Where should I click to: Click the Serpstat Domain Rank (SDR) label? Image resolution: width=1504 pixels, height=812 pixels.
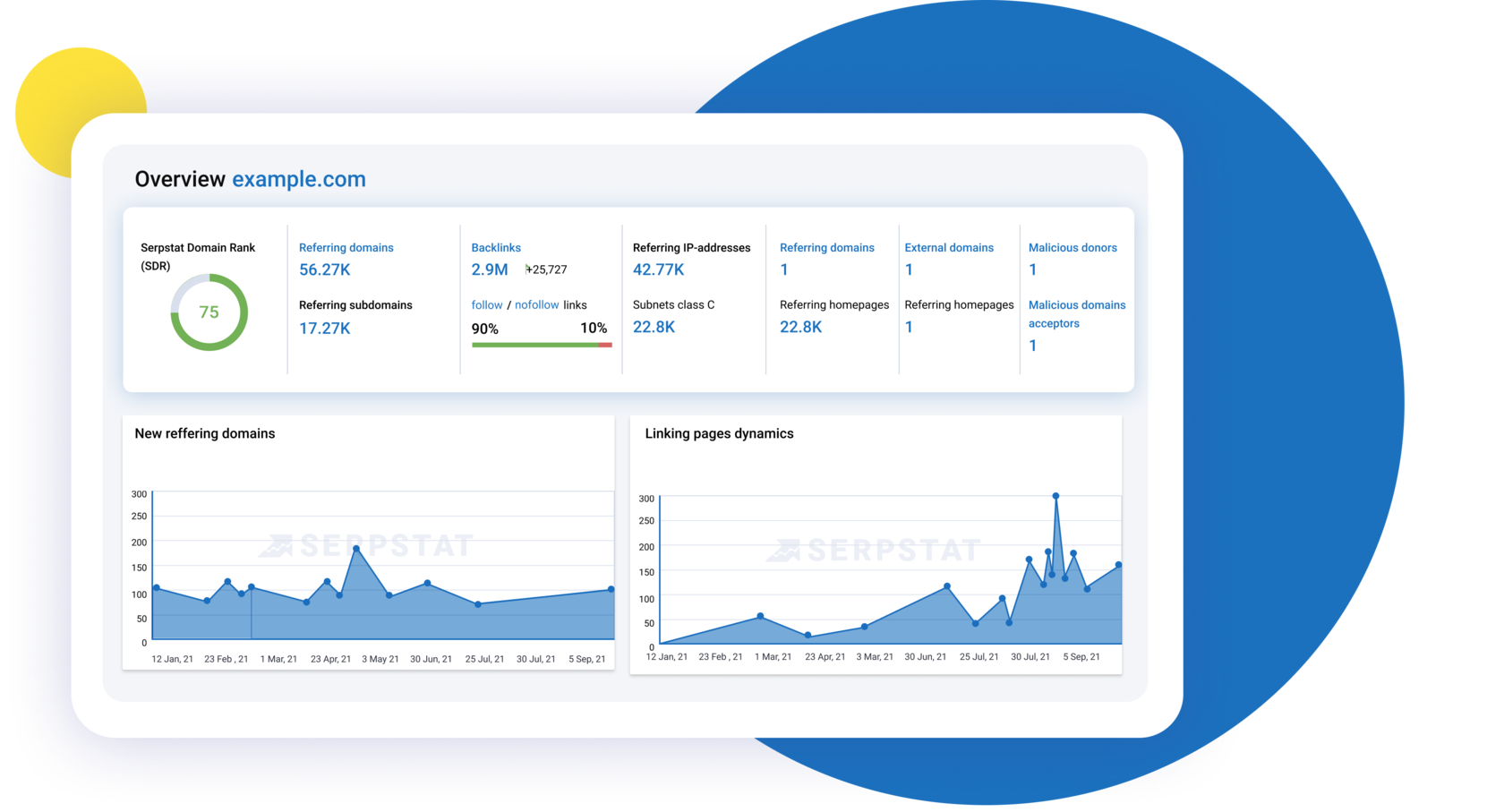coord(198,257)
